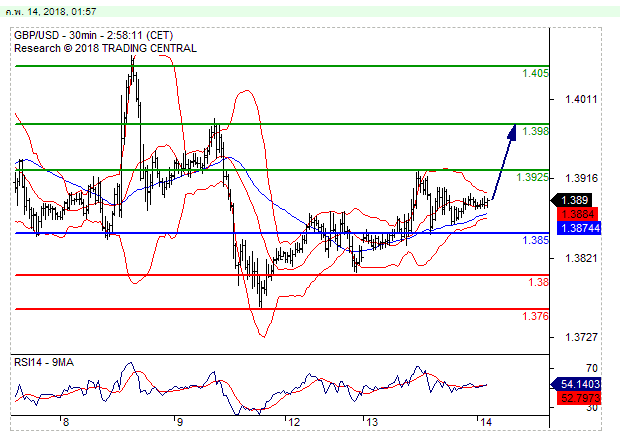Screen dimensions: 620x441
Task: Click date marker 8 on time axis
Action: tap(66, 422)
